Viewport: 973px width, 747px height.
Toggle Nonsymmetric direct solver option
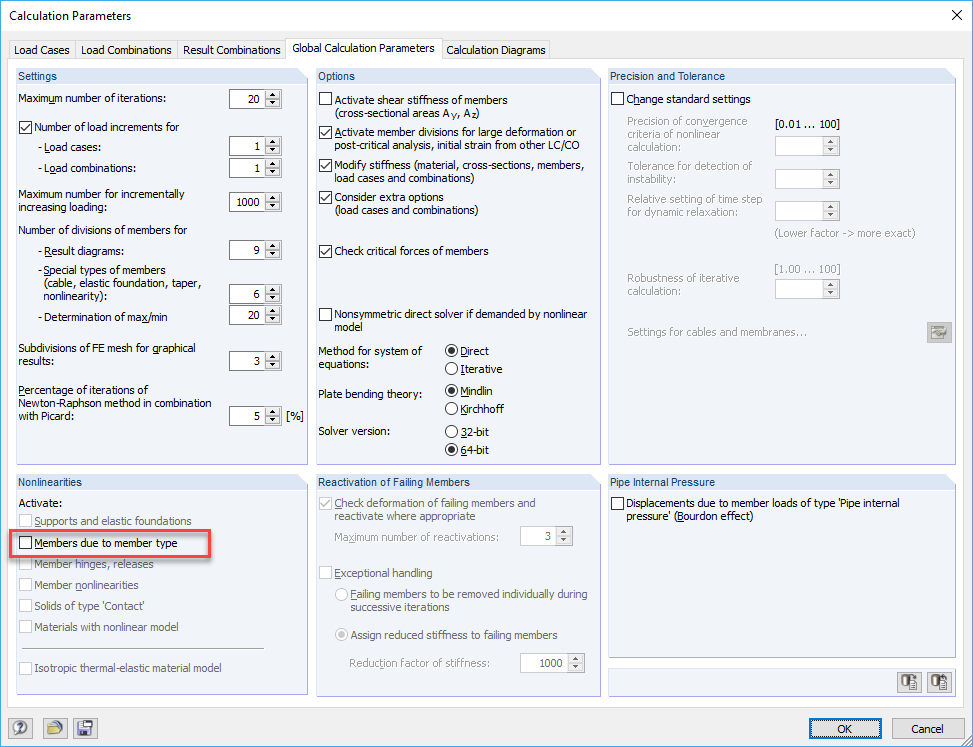point(324,313)
